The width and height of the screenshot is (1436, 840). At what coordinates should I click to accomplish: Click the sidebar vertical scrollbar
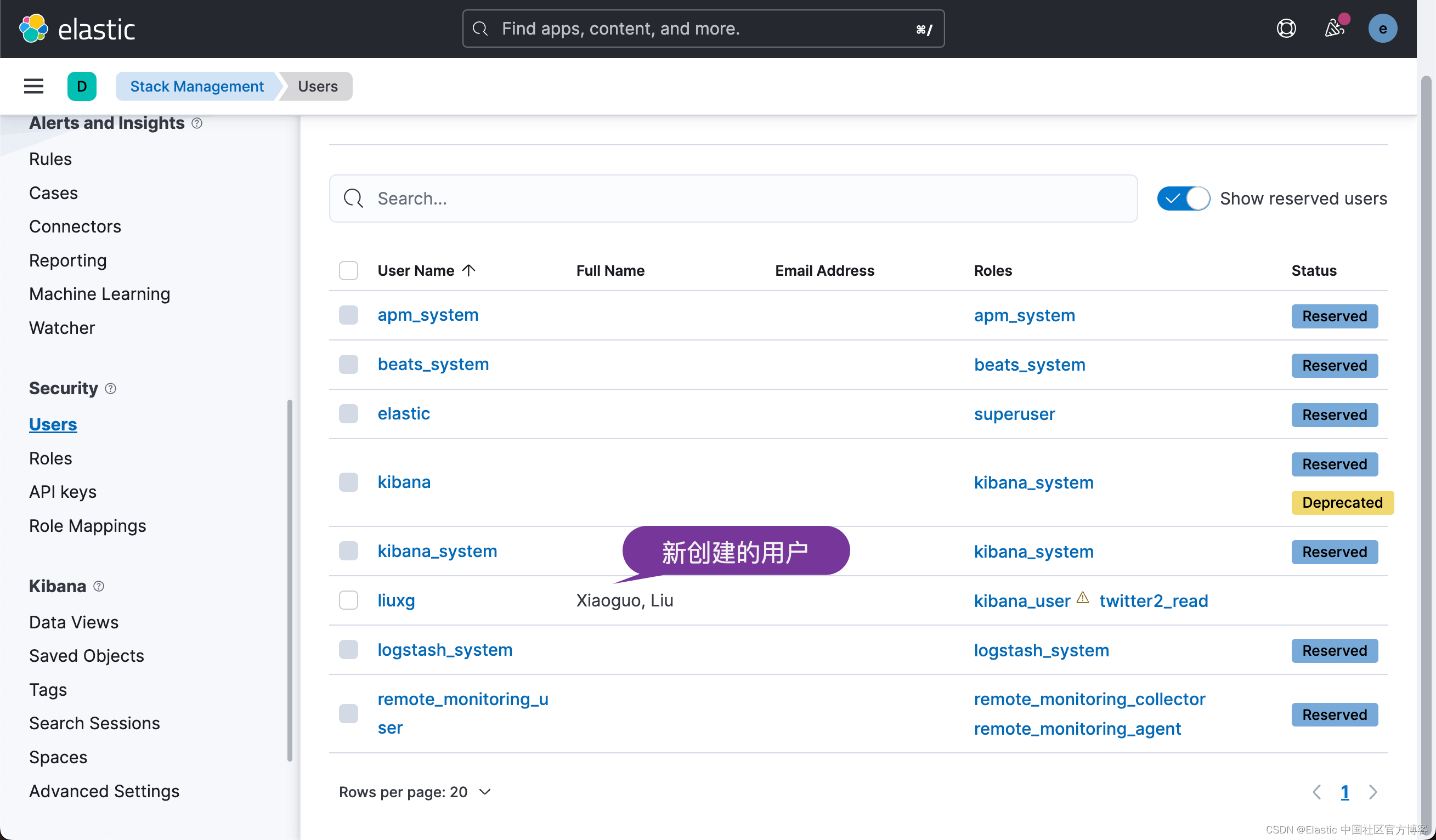point(290,581)
